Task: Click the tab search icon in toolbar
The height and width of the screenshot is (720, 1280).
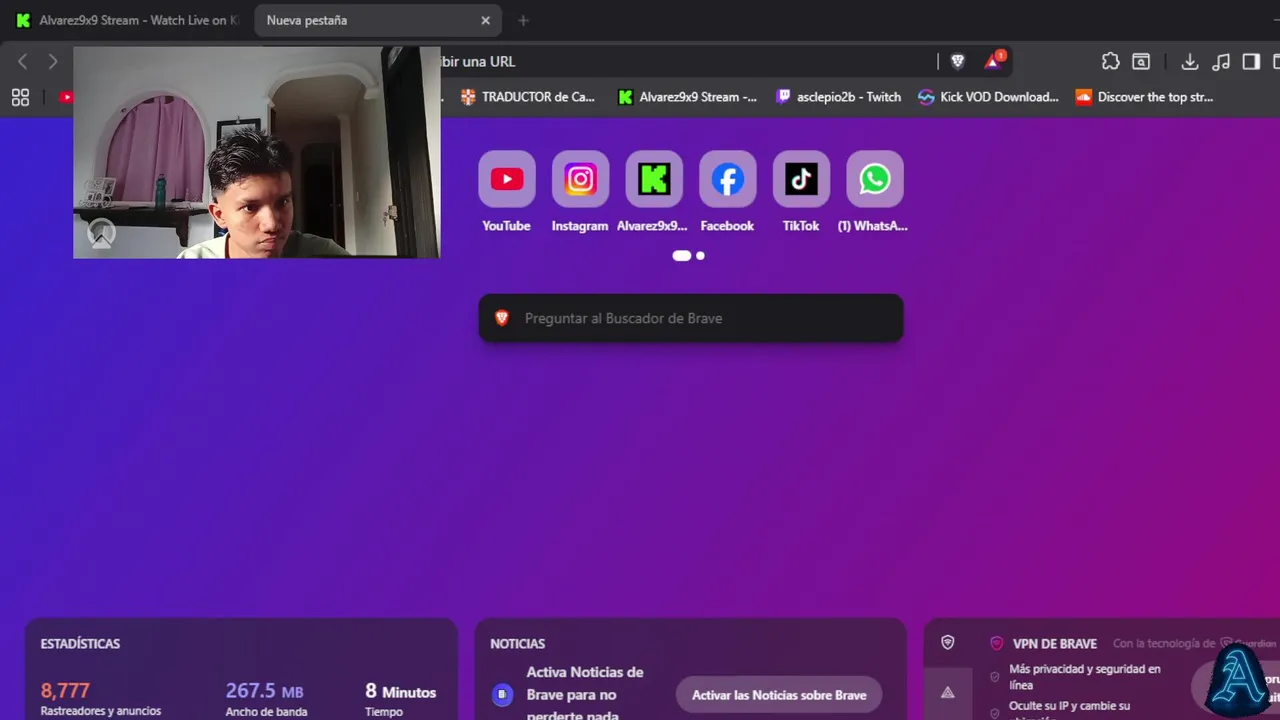Action: pyautogui.click(x=1141, y=61)
